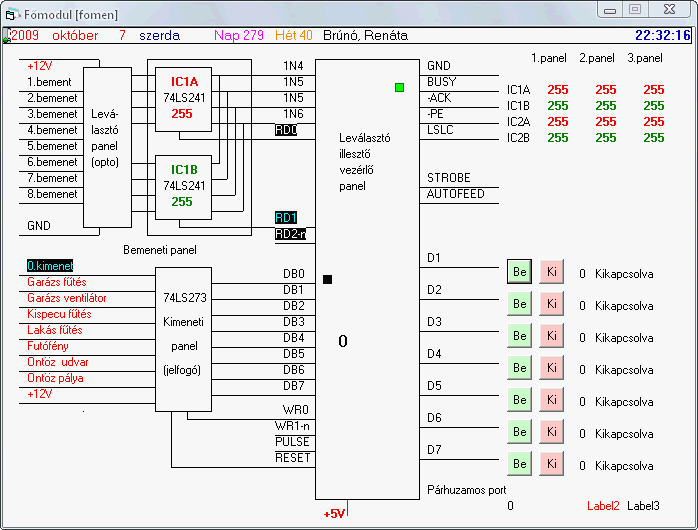The height and width of the screenshot is (530, 698).
Task: Click the Garázs fűtés output label
Action: (57, 282)
